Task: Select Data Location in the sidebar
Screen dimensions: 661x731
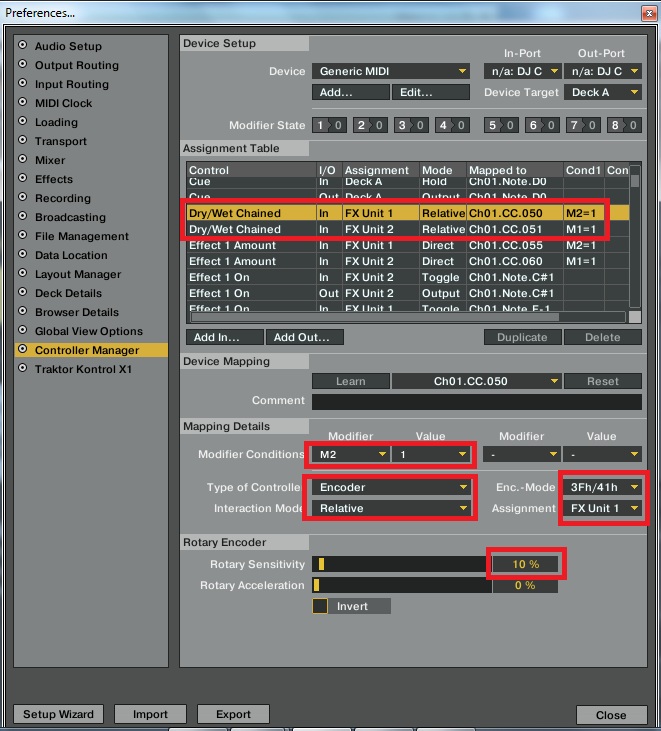Action: pos(71,255)
